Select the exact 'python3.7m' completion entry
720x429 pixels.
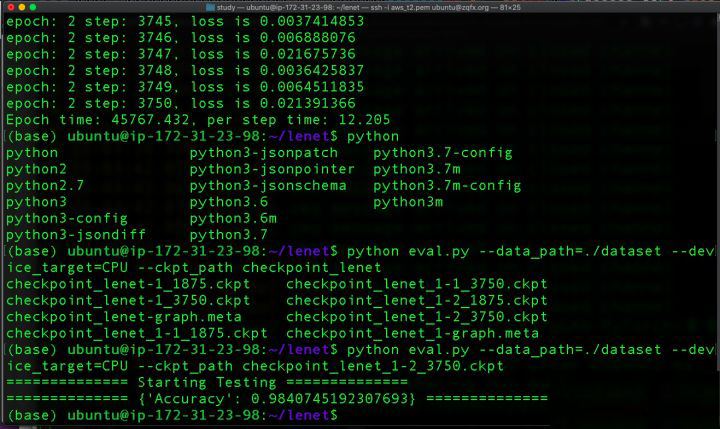416,169
